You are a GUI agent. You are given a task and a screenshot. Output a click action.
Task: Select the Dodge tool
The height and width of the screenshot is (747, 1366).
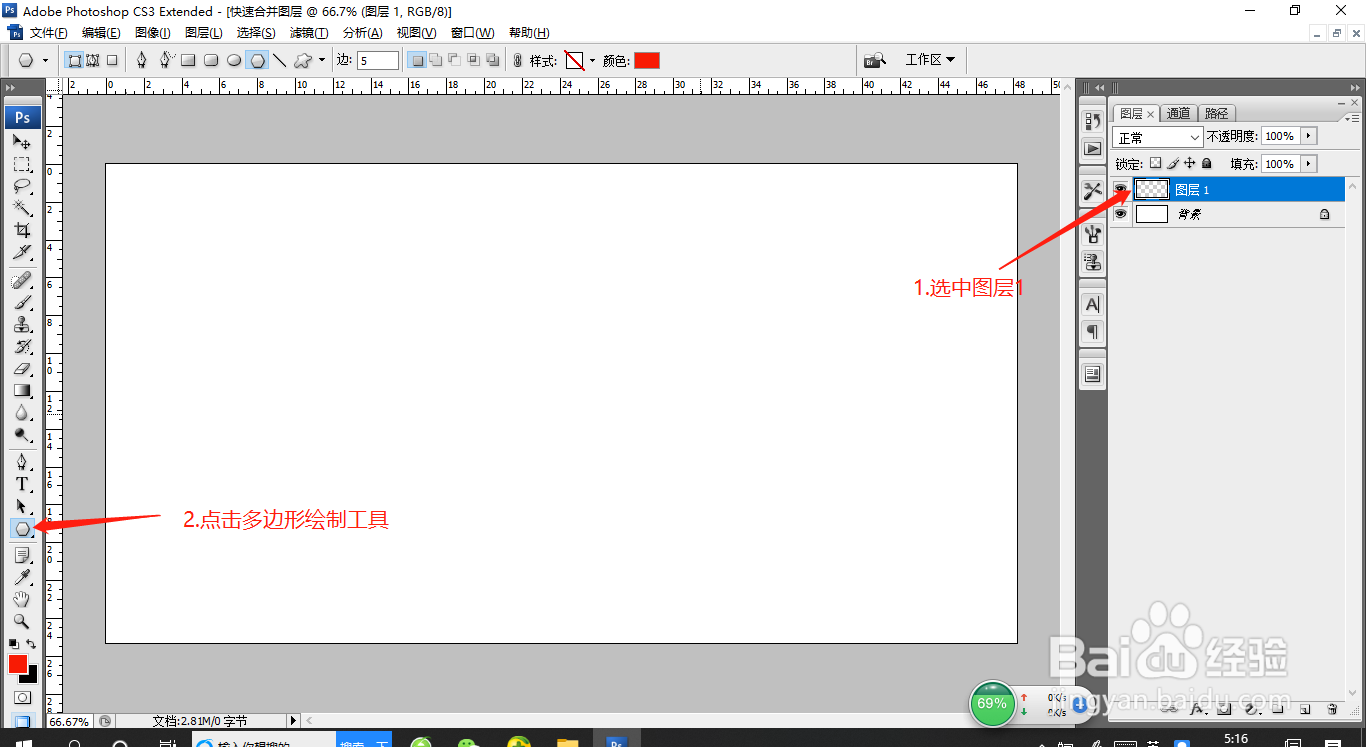(22, 435)
